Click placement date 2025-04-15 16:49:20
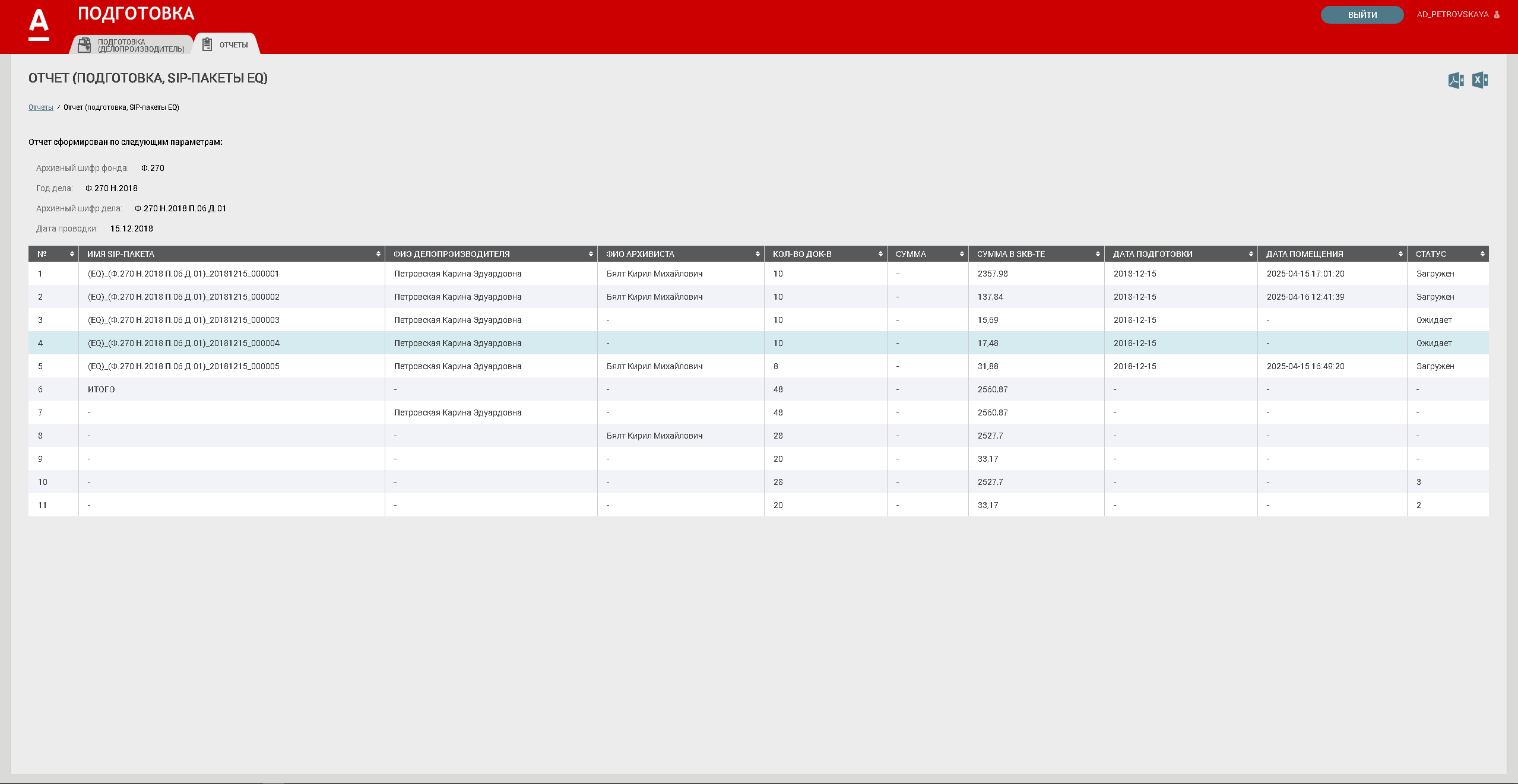Viewport: 1518px width, 784px height. (1305, 366)
